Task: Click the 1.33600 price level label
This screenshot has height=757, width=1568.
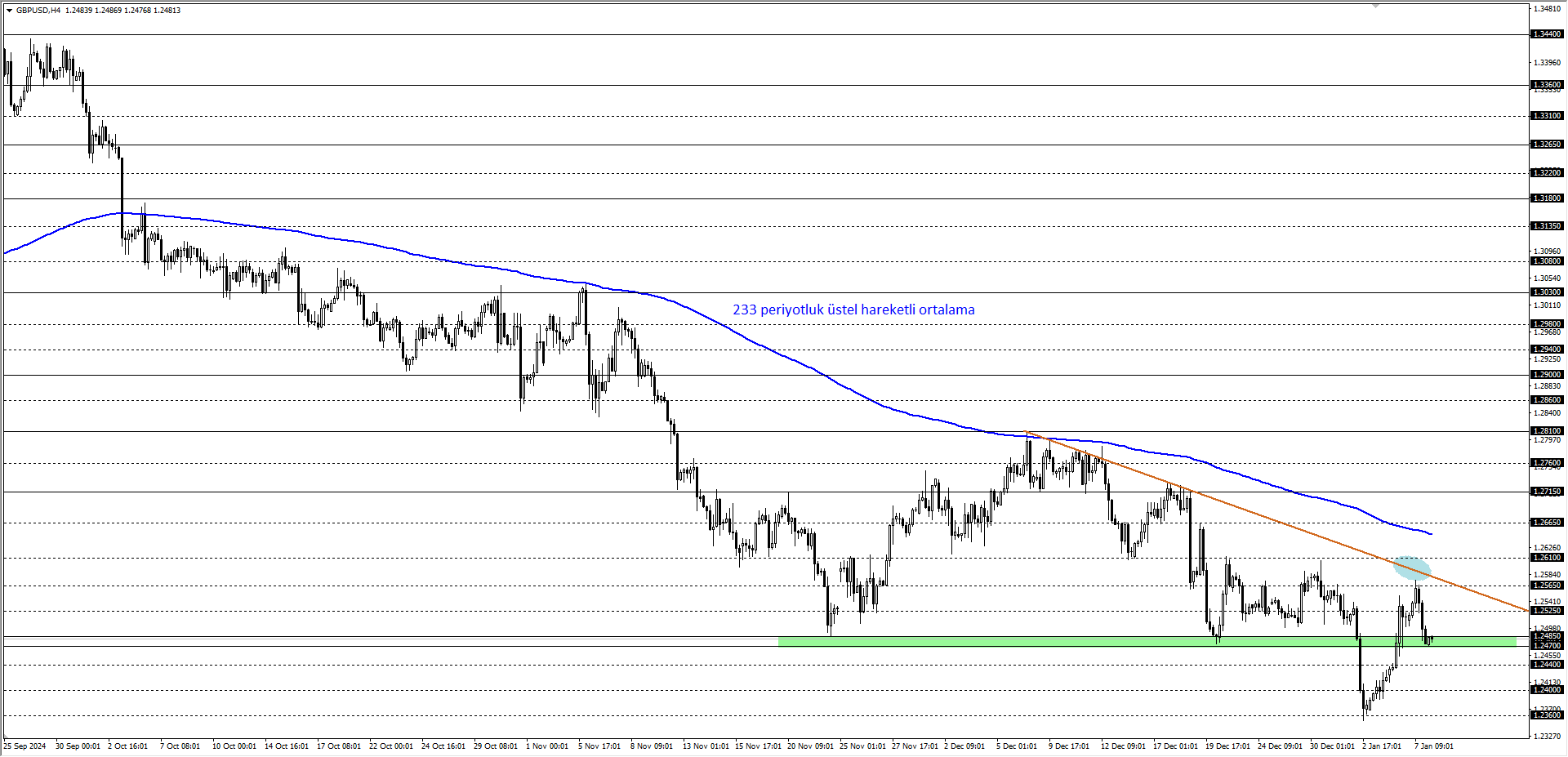Action: [1547, 85]
